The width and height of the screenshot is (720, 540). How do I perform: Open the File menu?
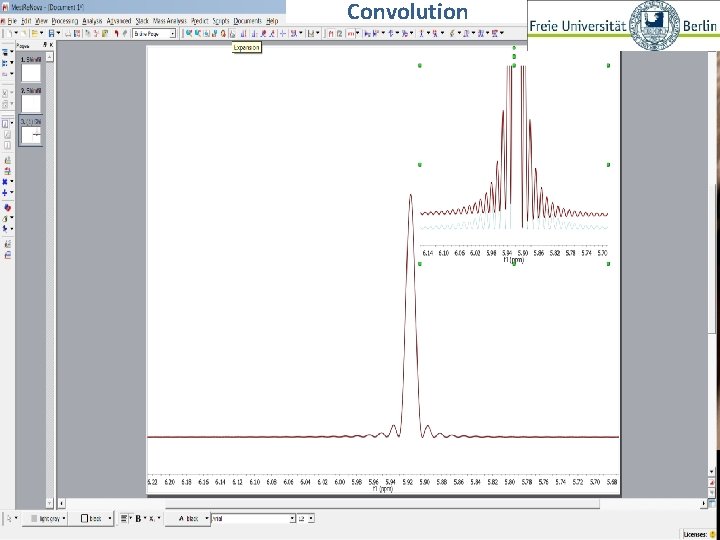(12, 21)
